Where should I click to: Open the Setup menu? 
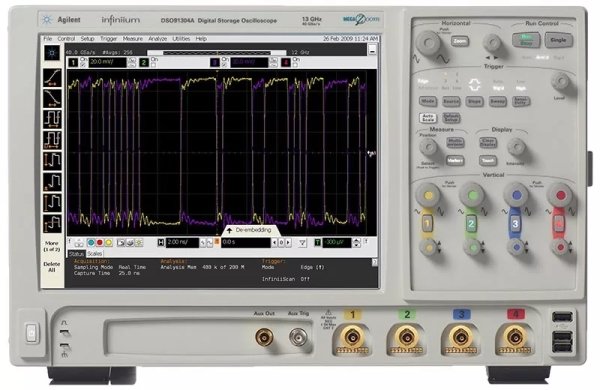(x=87, y=39)
